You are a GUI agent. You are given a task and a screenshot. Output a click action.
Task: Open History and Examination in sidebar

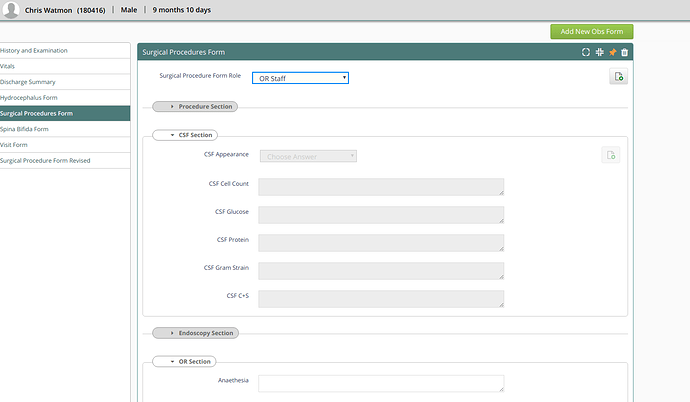[x=64, y=51]
